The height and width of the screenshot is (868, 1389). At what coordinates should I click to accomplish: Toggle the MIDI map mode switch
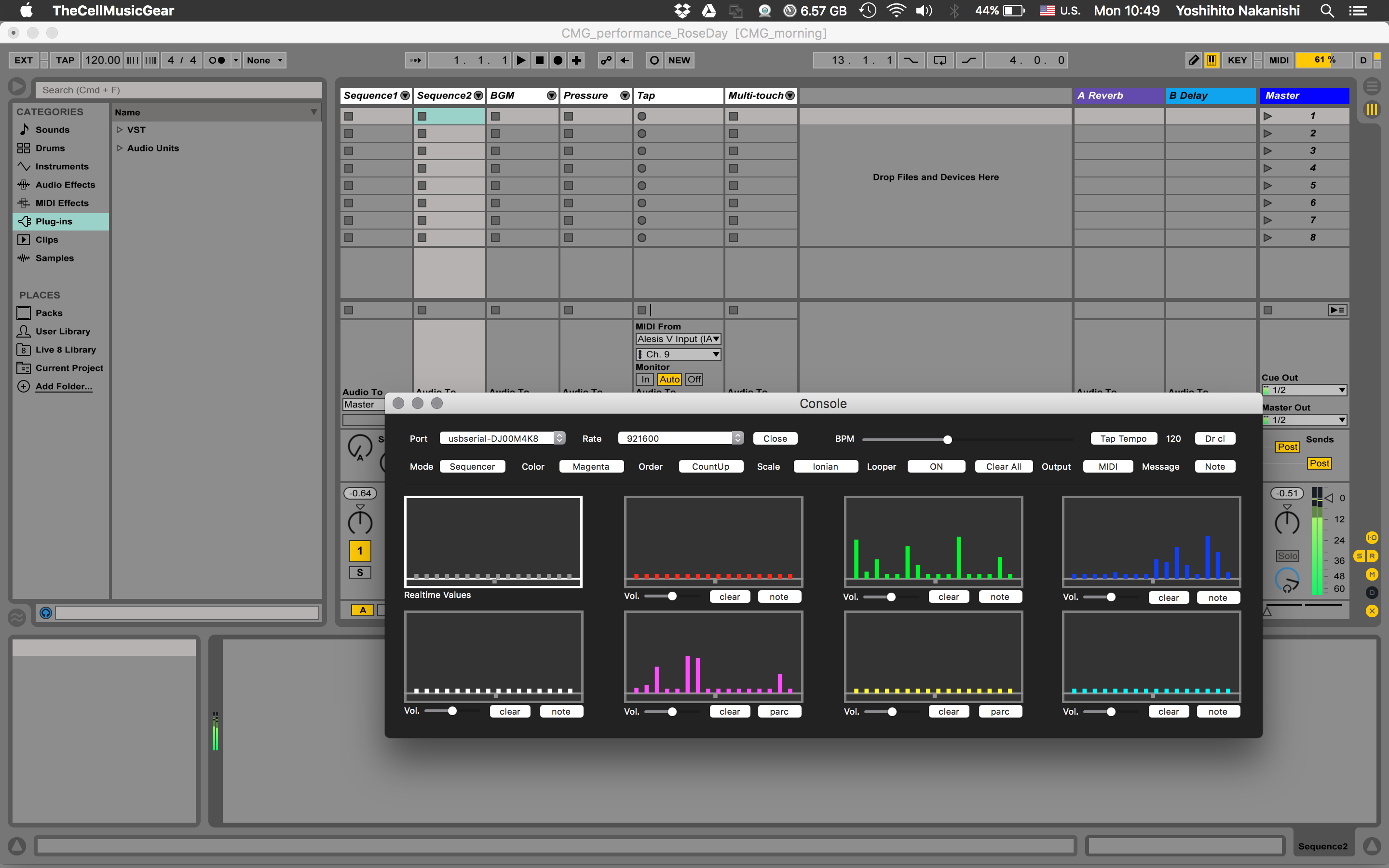pos(1279,60)
